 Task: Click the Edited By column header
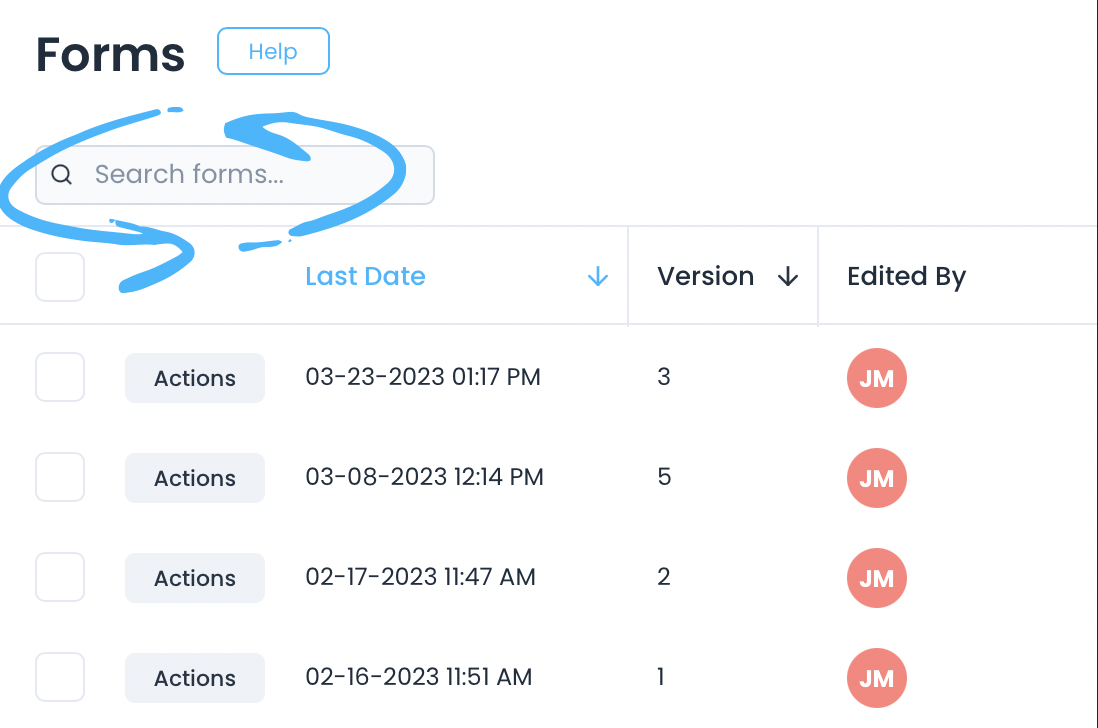tap(906, 277)
